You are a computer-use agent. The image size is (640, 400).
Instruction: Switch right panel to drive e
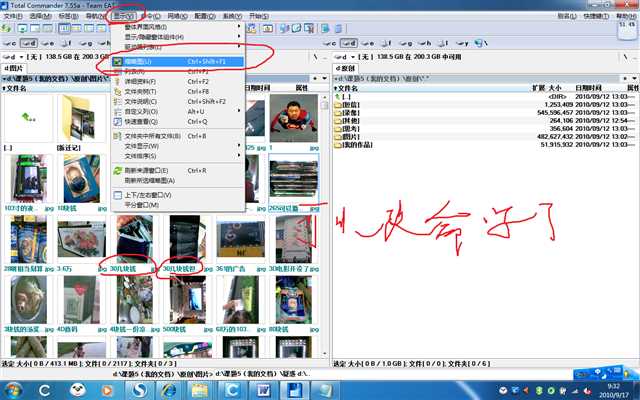click(x=368, y=43)
